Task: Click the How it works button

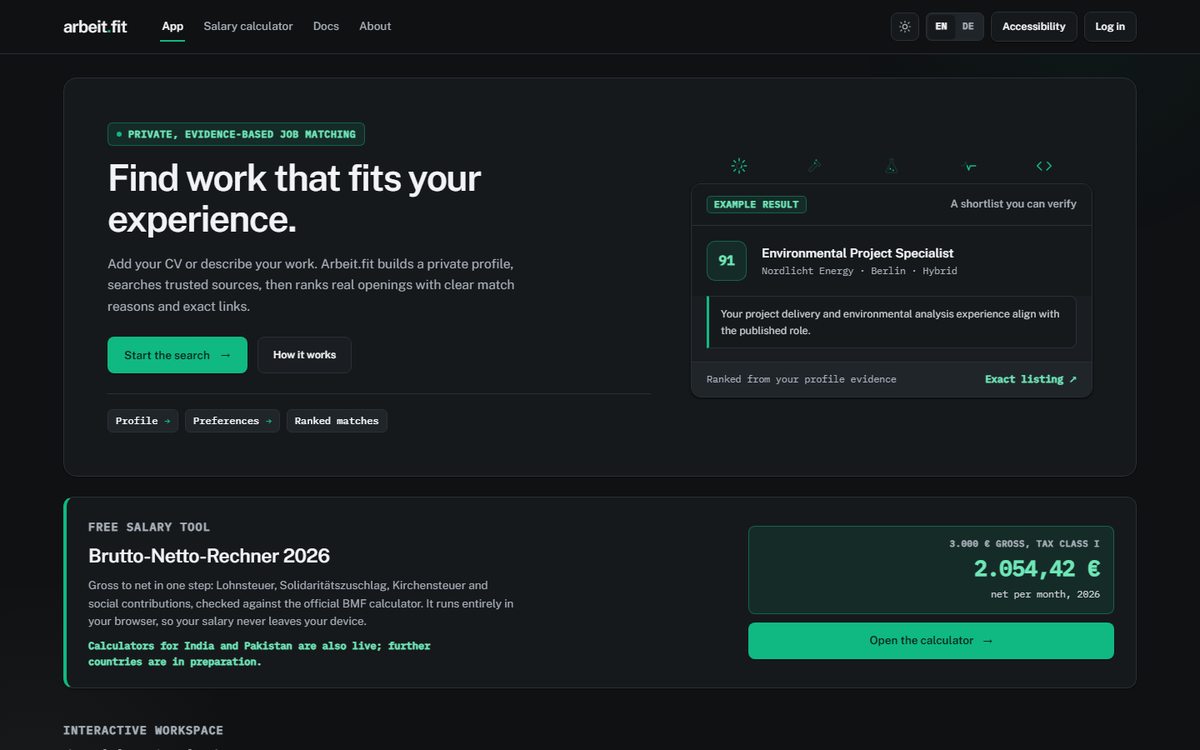Action: point(304,355)
